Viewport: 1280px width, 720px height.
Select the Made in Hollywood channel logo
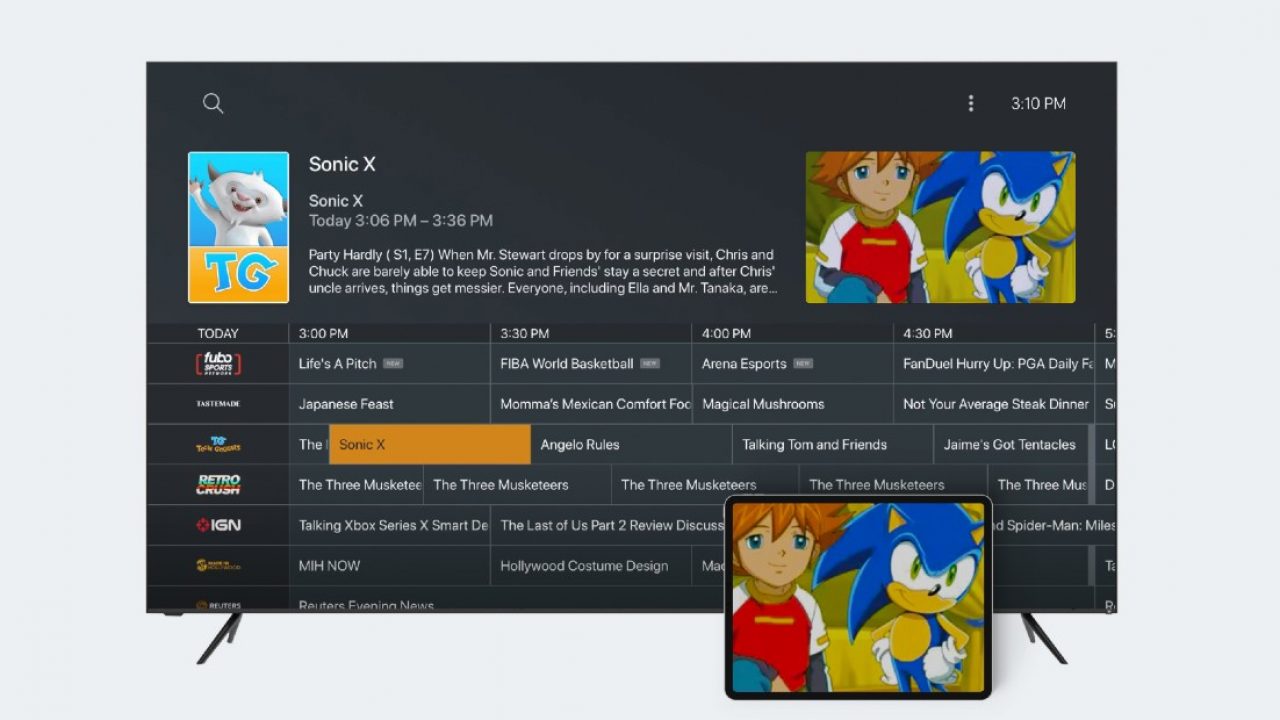click(x=218, y=566)
